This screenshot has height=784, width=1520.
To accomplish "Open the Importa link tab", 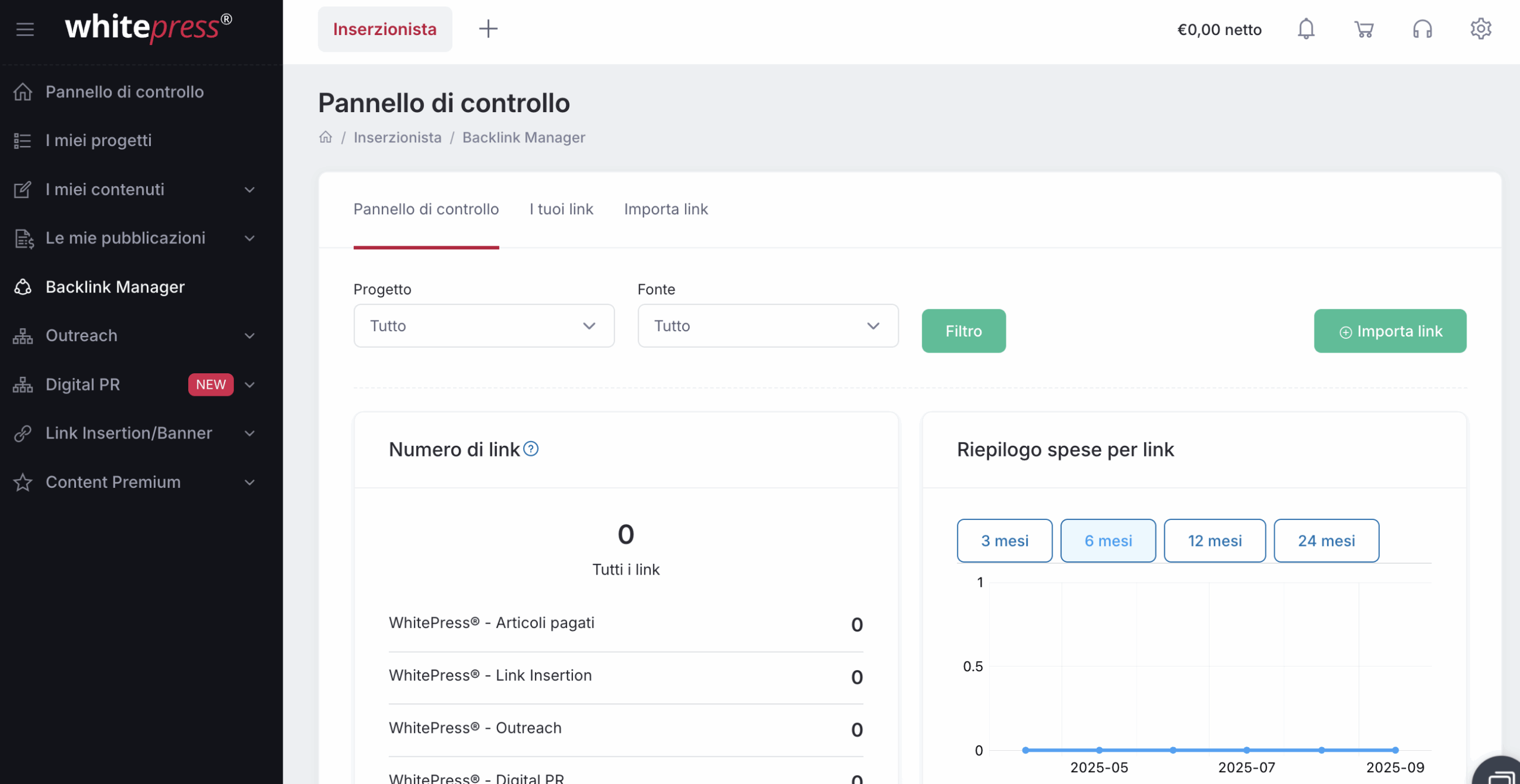I will (x=666, y=210).
